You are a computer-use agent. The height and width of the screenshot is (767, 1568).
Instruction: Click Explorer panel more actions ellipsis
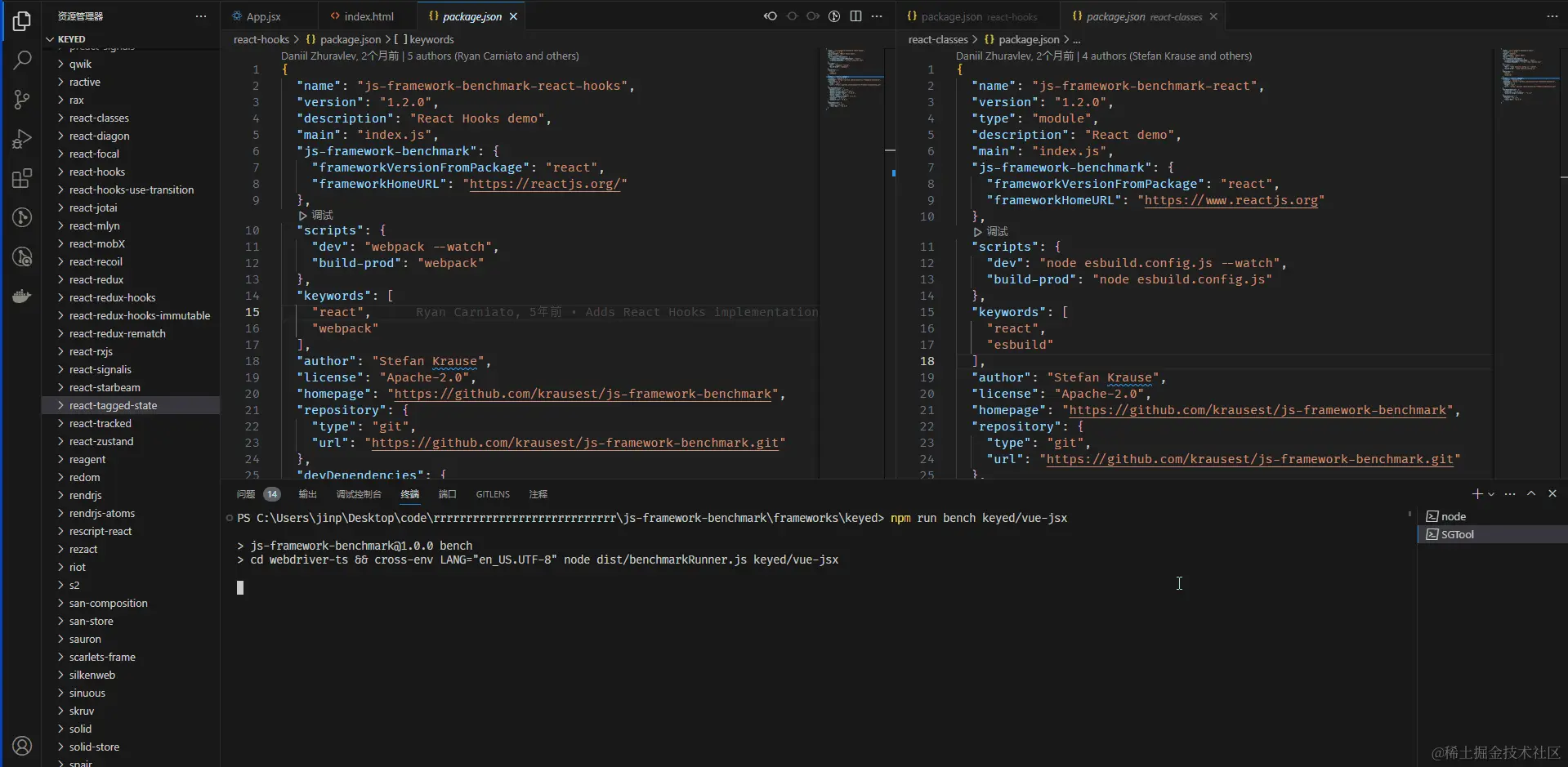click(x=201, y=16)
